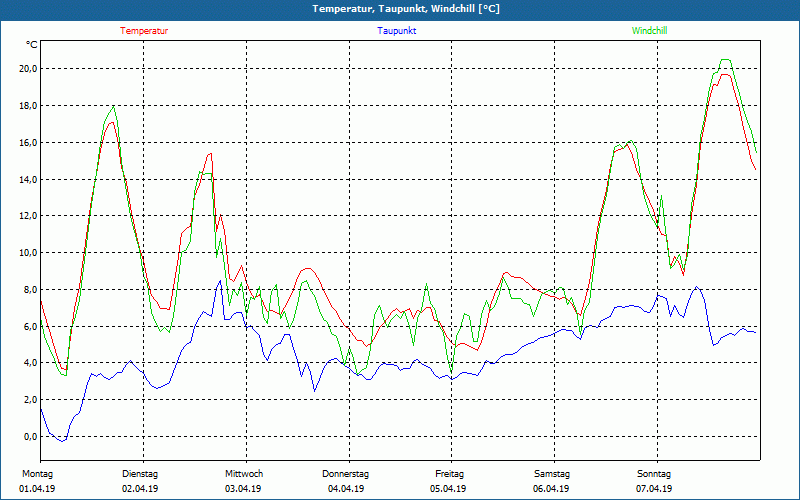Click the date 06.04.19
The image size is (800, 500).
[x=551, y=489]
